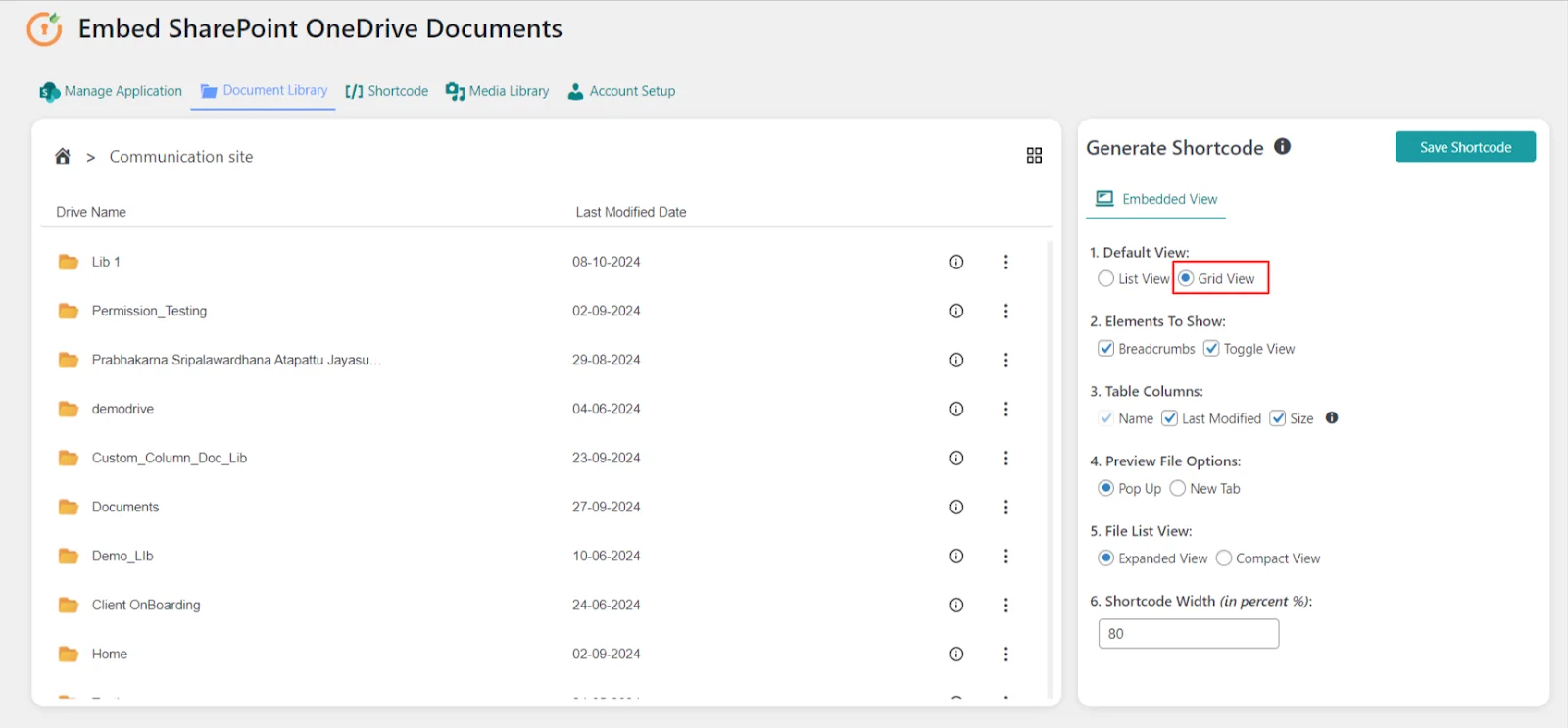Open the Home drive folder
Viewport: 1568px width, 728px height.
tap(110, 654)
